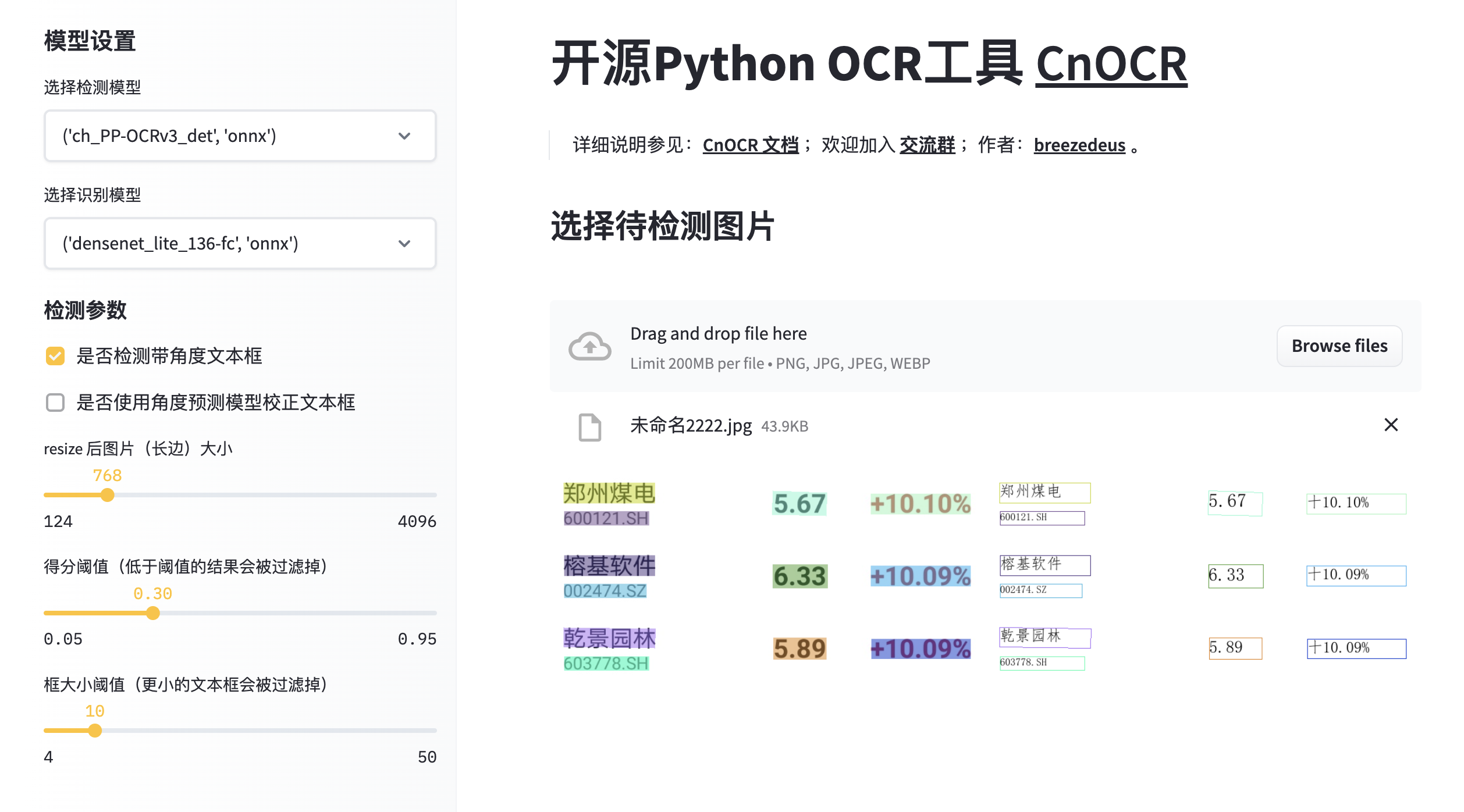
Task: Click the file icon next to 未命名2222.jpg
Action: (589, 426)
